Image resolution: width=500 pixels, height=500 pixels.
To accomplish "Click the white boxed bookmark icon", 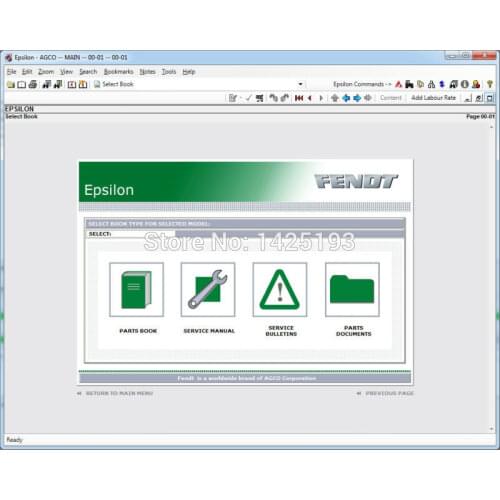I will pos(72,84).
